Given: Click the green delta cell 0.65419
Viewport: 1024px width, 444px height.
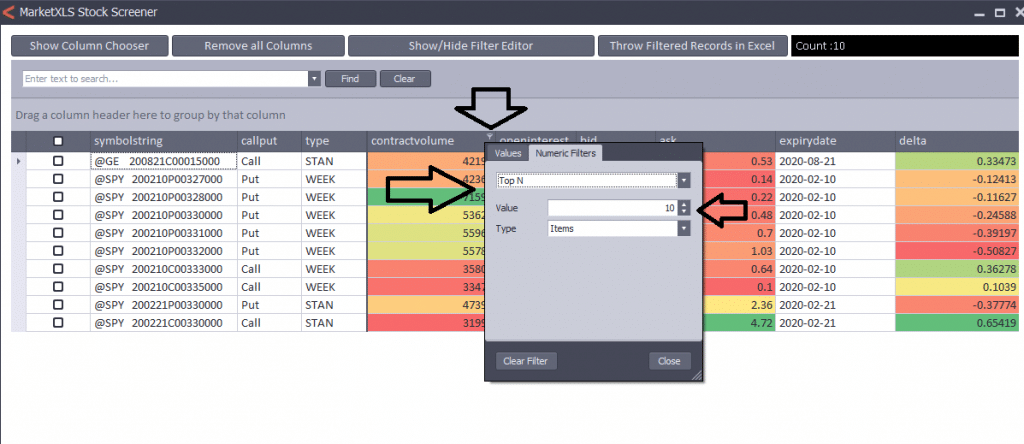Looking at the screenshot, I should tap(956, 323).
